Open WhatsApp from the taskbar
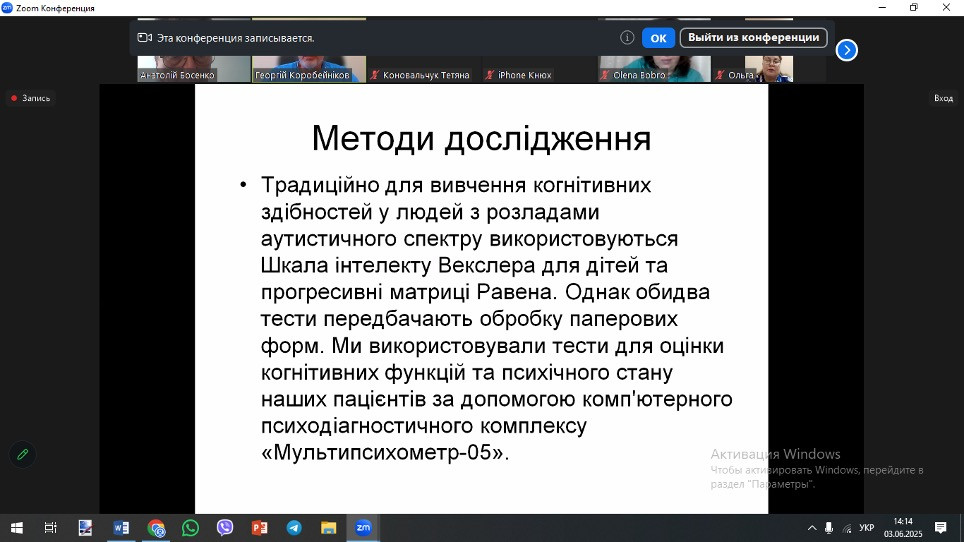This screenshot has height=542, width=964. tap(191, 528)
